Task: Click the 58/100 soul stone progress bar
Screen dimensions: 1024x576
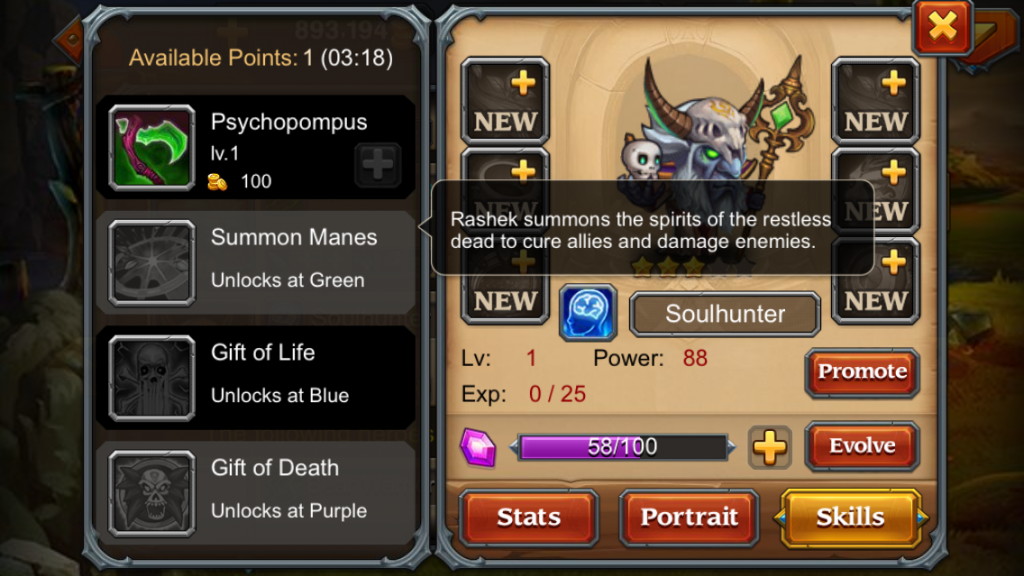Action: 622,447
